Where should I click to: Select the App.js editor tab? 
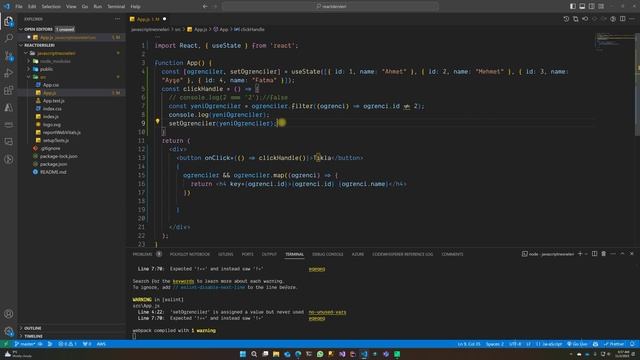[x=148, y=19]
